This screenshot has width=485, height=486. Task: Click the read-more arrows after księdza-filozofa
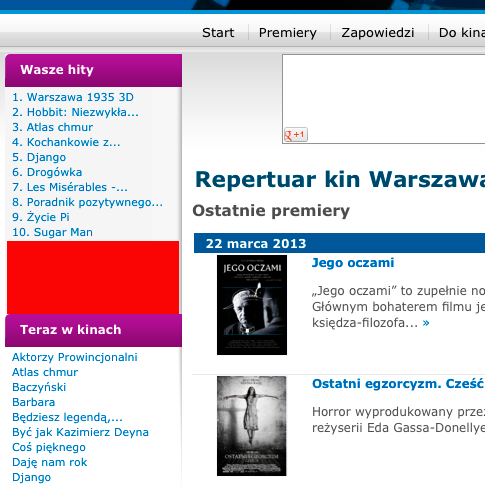point(426,323)
